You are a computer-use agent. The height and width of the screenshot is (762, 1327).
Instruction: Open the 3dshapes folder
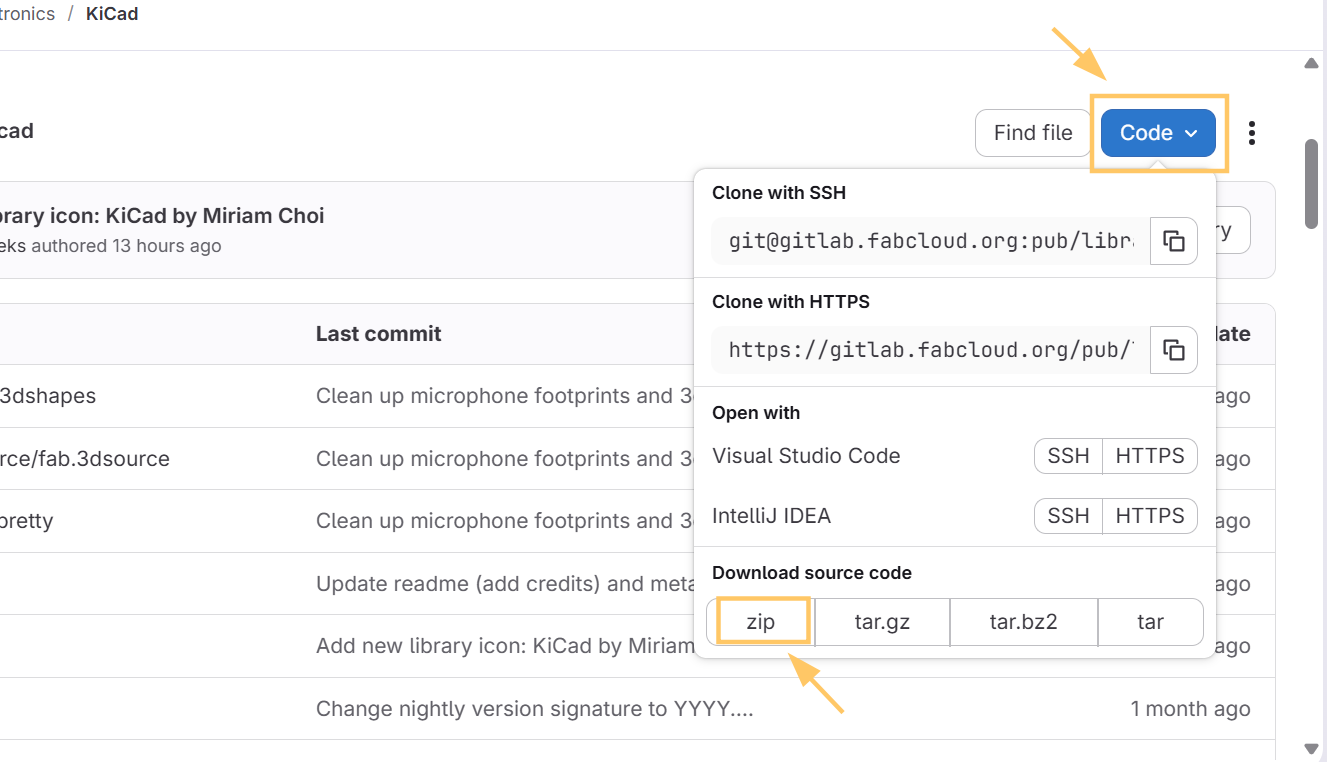[48, 396]
